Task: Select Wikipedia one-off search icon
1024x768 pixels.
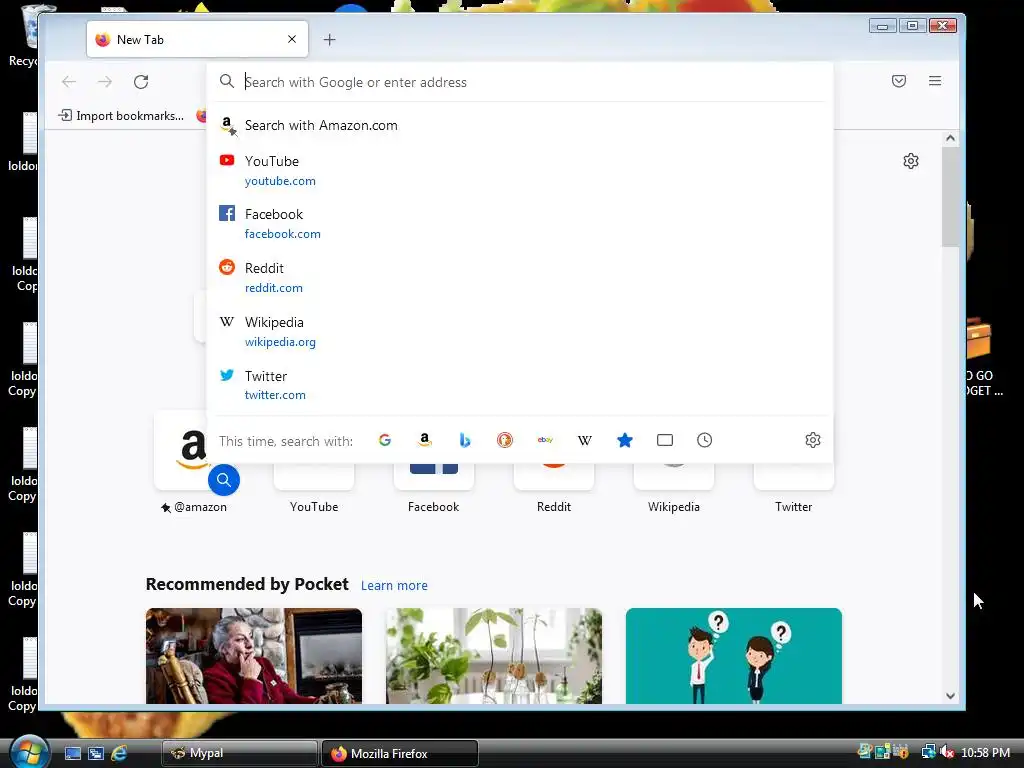Action: (x=585, y=440)
